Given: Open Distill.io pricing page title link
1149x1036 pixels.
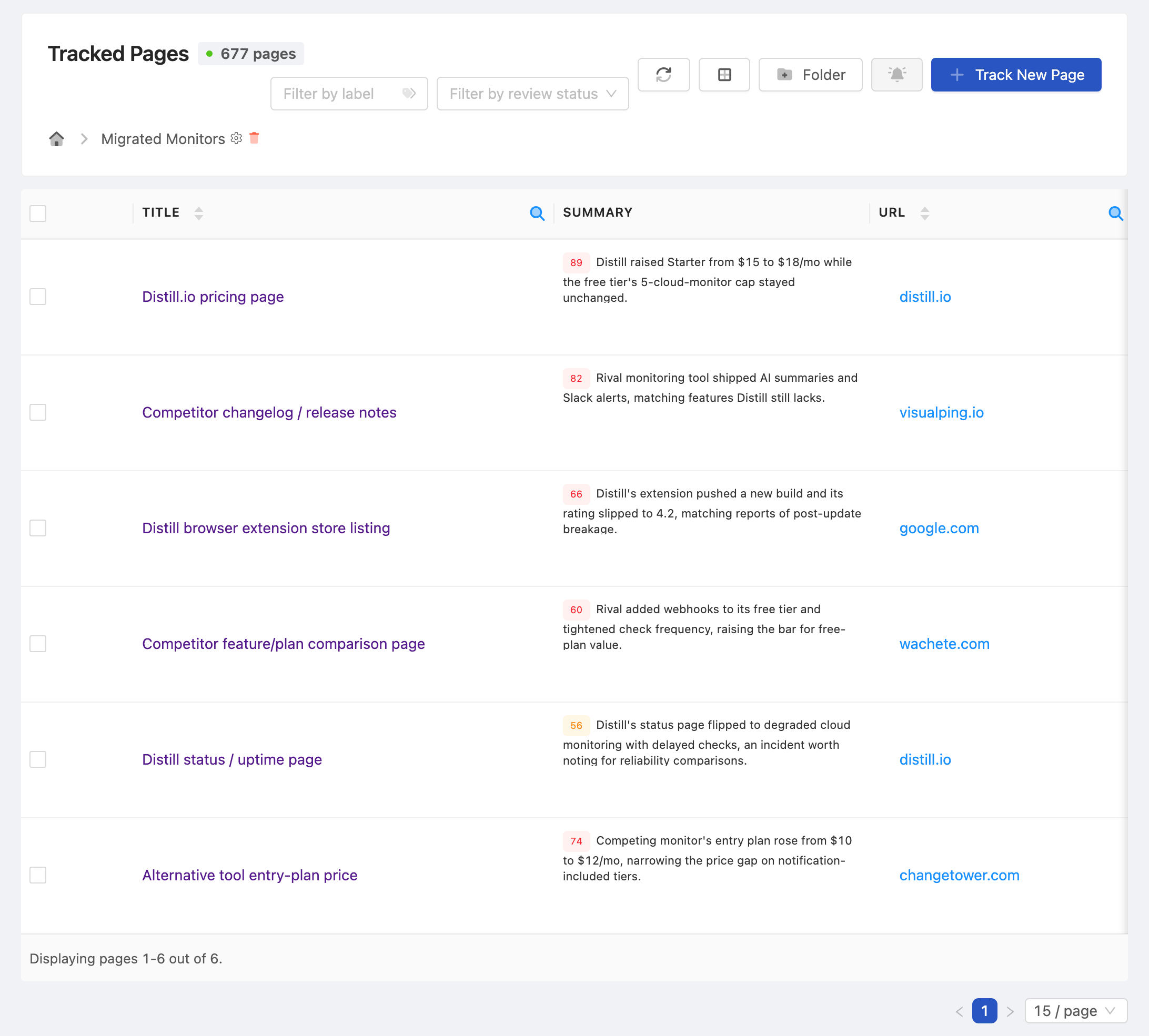Looking at the screenshot, I should (x=213, y=297).
